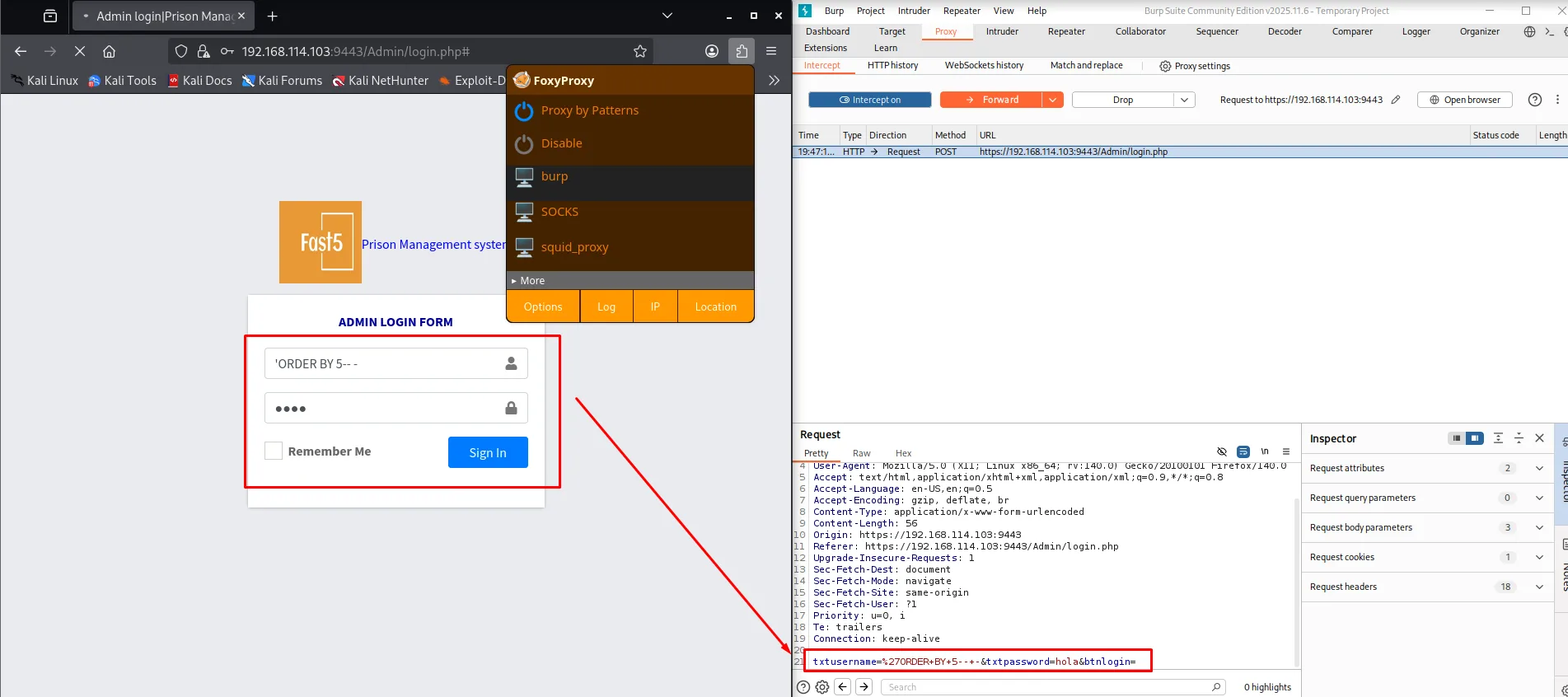This screenshot has width=1568, height=697.
Task: Open intercept help question icon
Action: (1534, 100)
